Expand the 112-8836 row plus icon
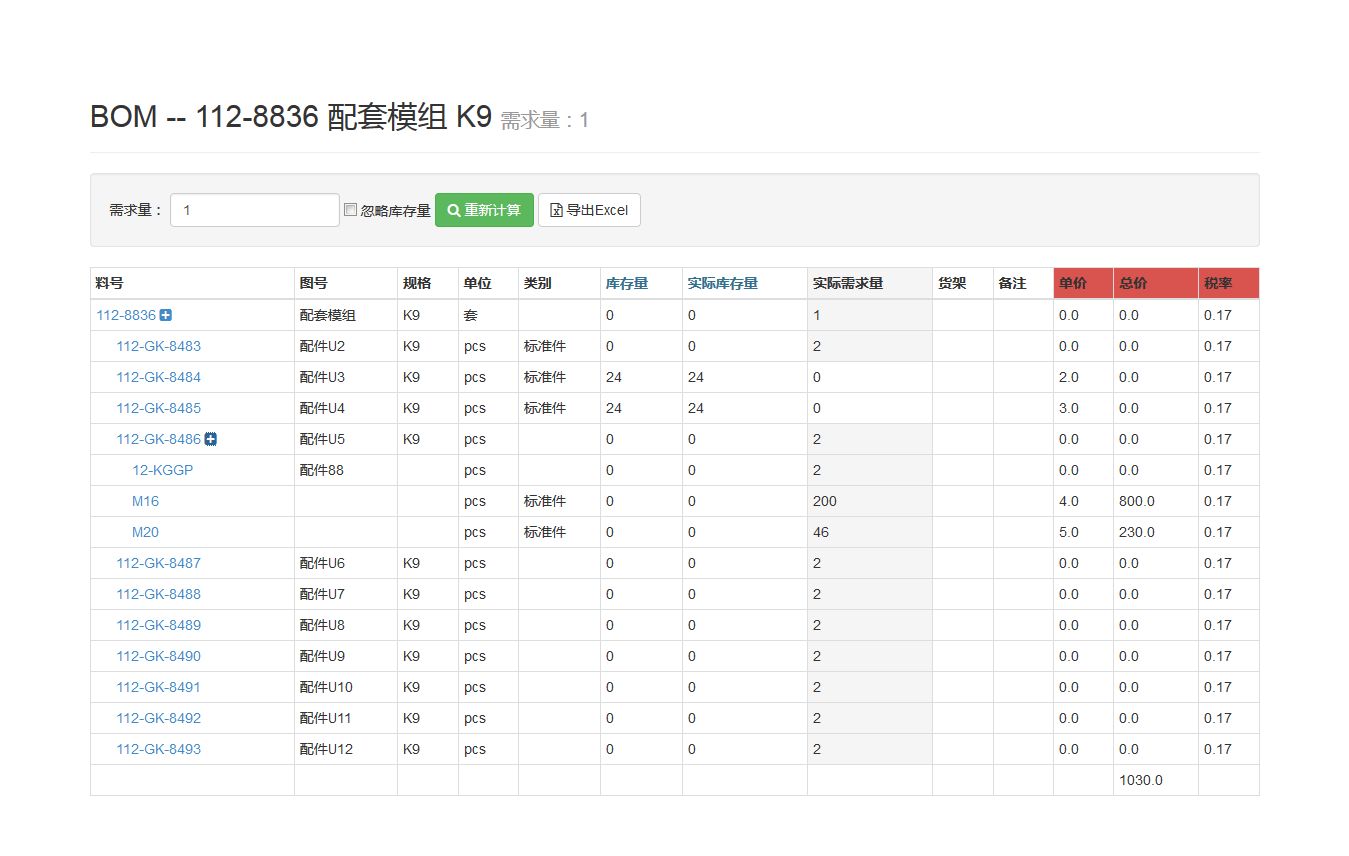This screenshot has height=856, width=1349. pyautogui.click(x=166, y=315)
